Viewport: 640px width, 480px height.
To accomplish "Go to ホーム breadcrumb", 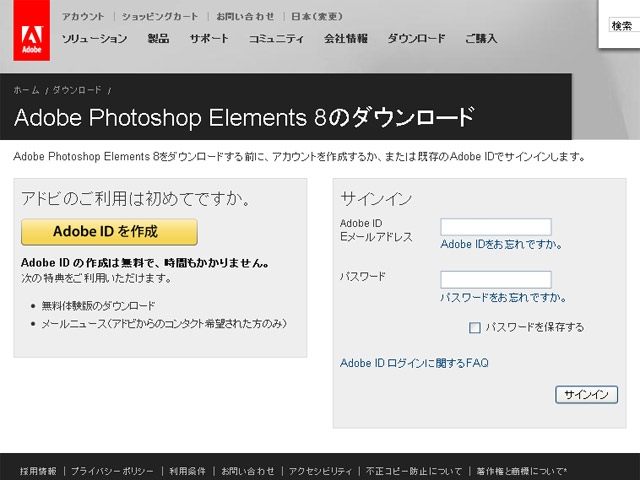I will point(26,90).
